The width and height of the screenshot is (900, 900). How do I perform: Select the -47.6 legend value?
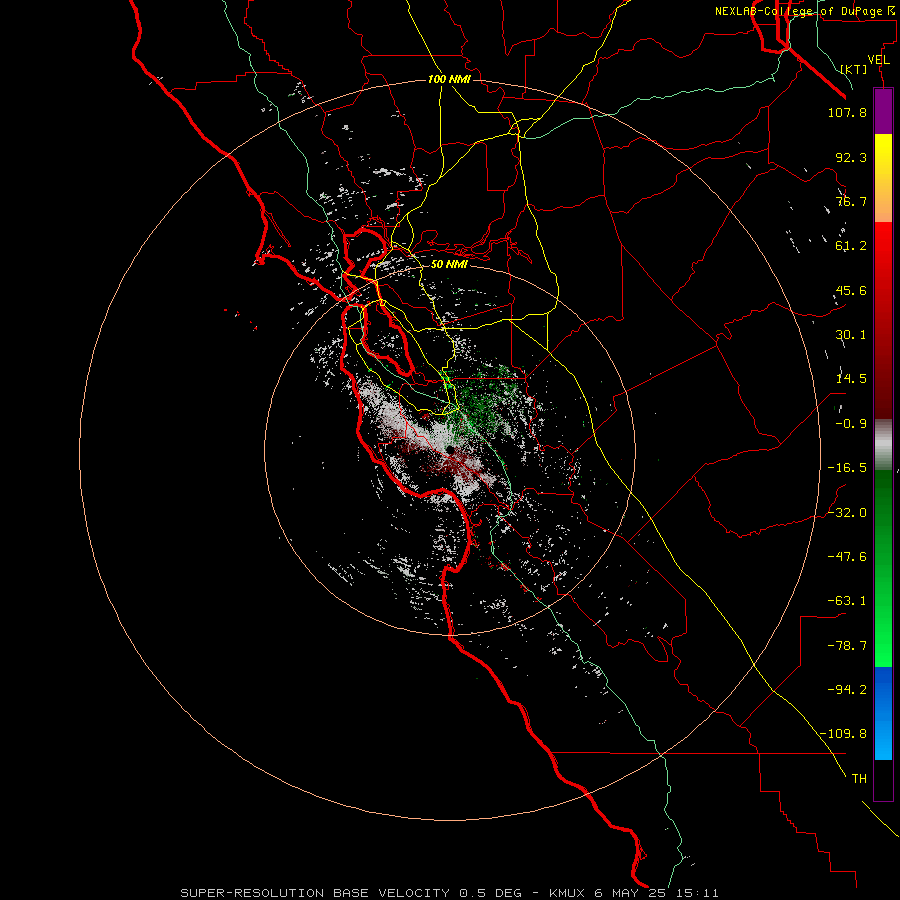[x=847, y=557]
